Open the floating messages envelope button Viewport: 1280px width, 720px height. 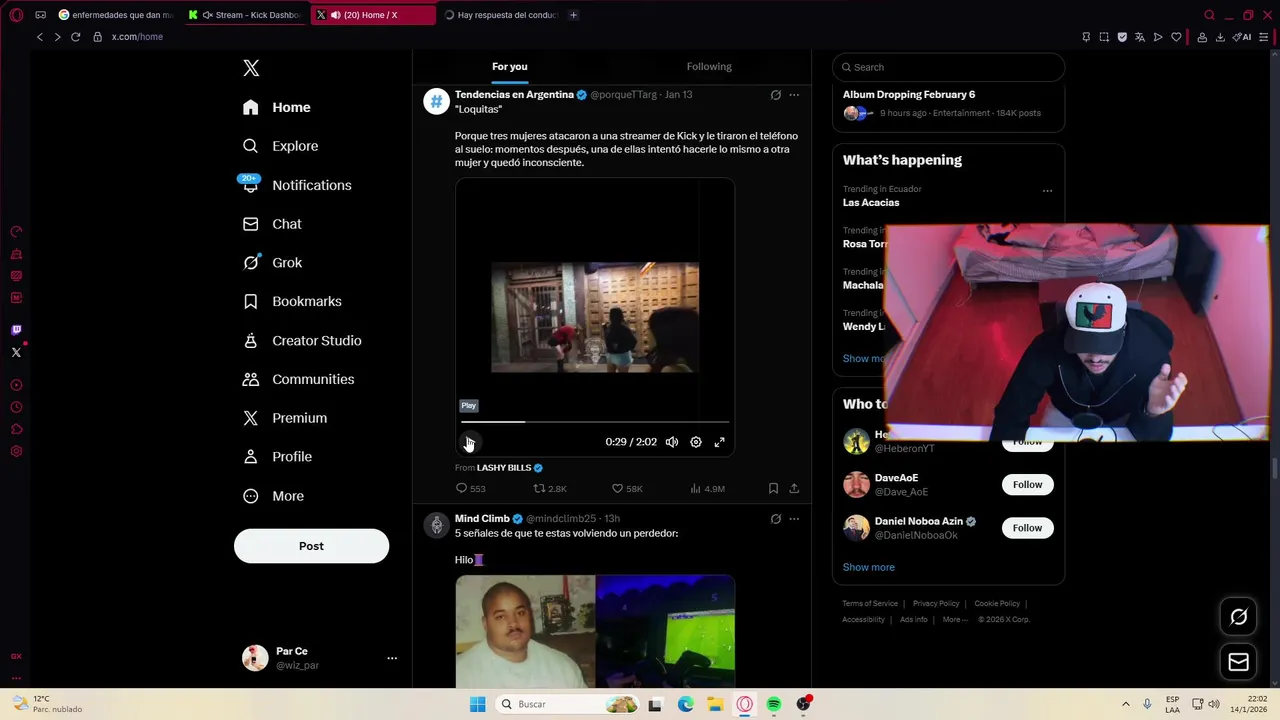(1238, 662)
